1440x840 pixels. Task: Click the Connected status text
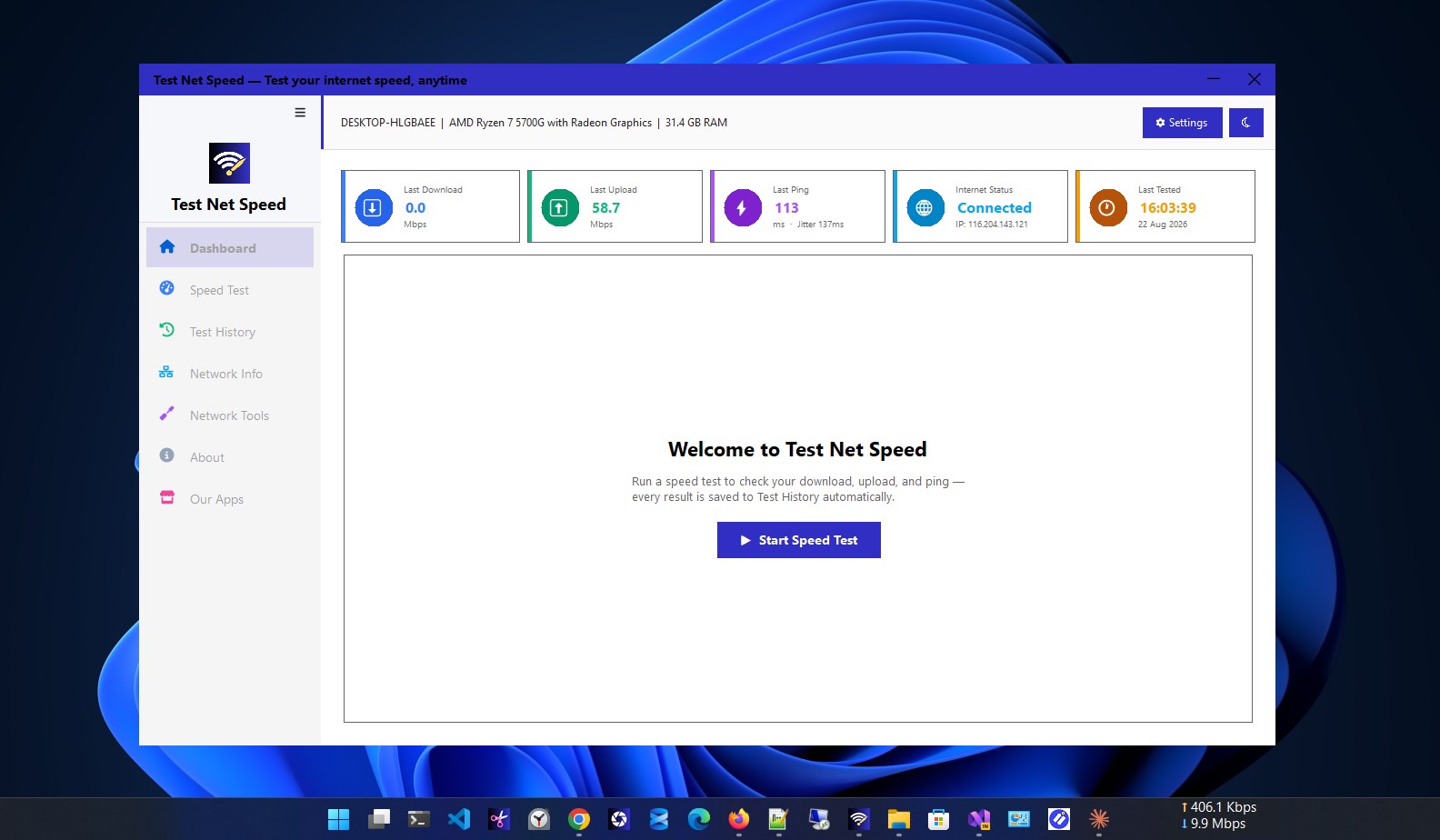pos(995,208)
